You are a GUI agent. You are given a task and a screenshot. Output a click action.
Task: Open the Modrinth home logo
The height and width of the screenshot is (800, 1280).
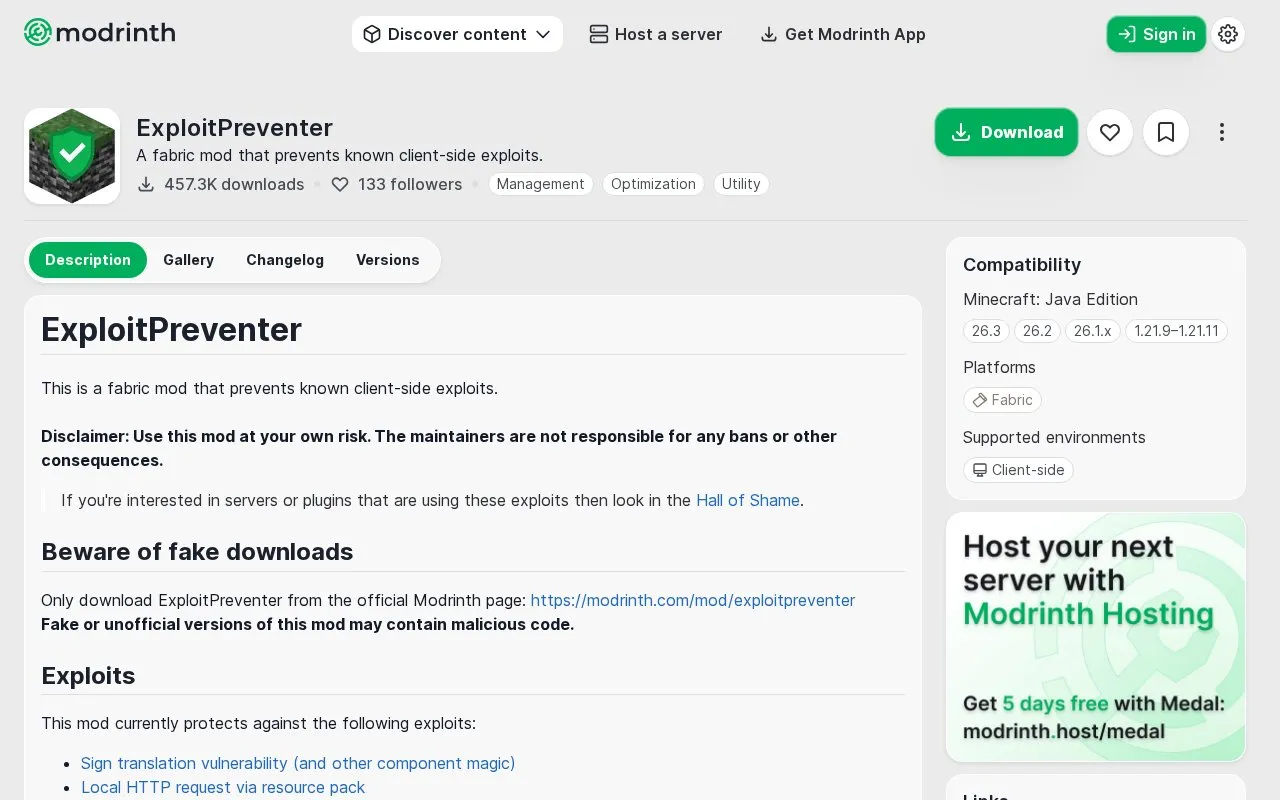click(x=99, y=33)
